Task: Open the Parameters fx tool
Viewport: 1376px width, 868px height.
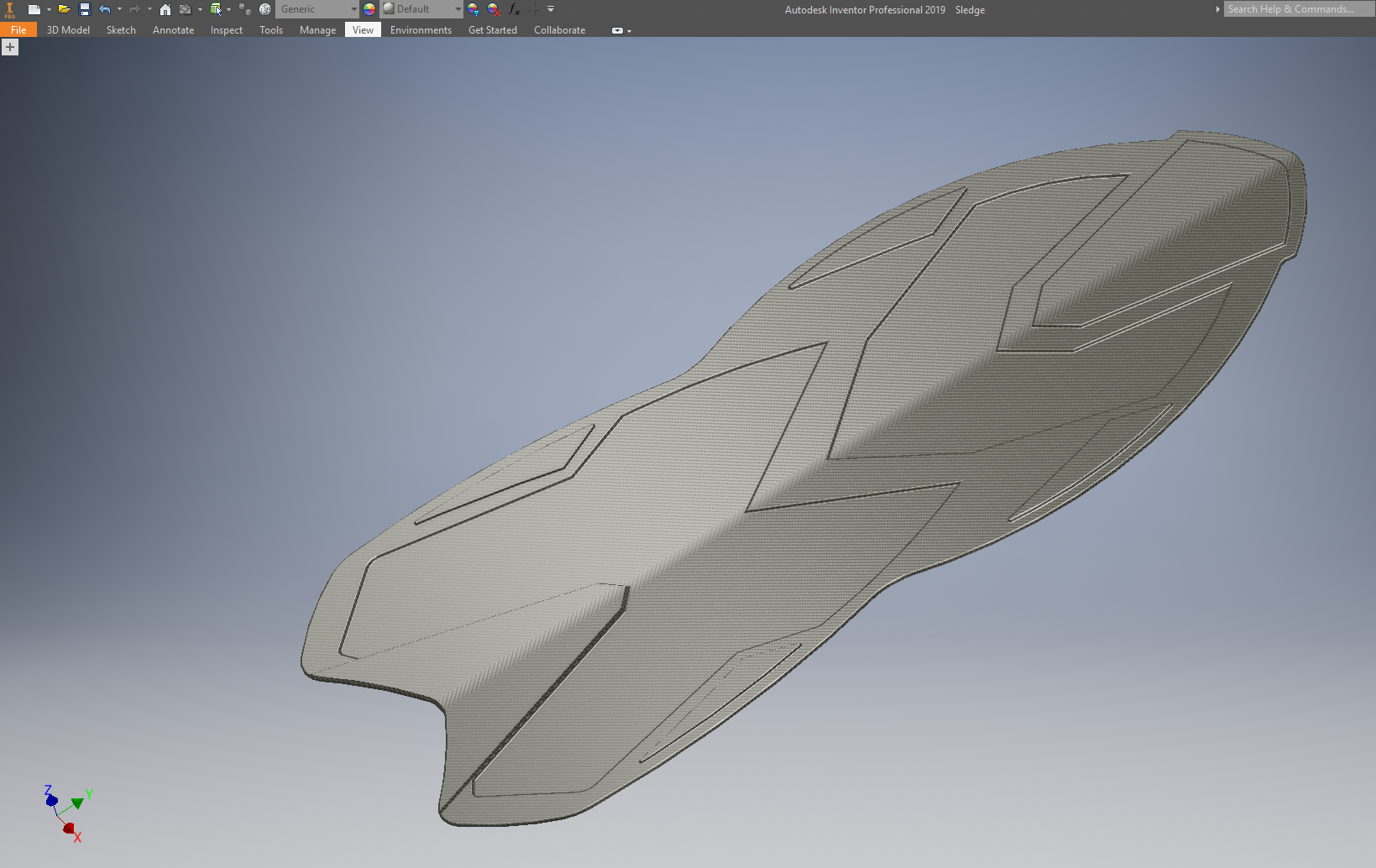Action: (x=514, y=9)
